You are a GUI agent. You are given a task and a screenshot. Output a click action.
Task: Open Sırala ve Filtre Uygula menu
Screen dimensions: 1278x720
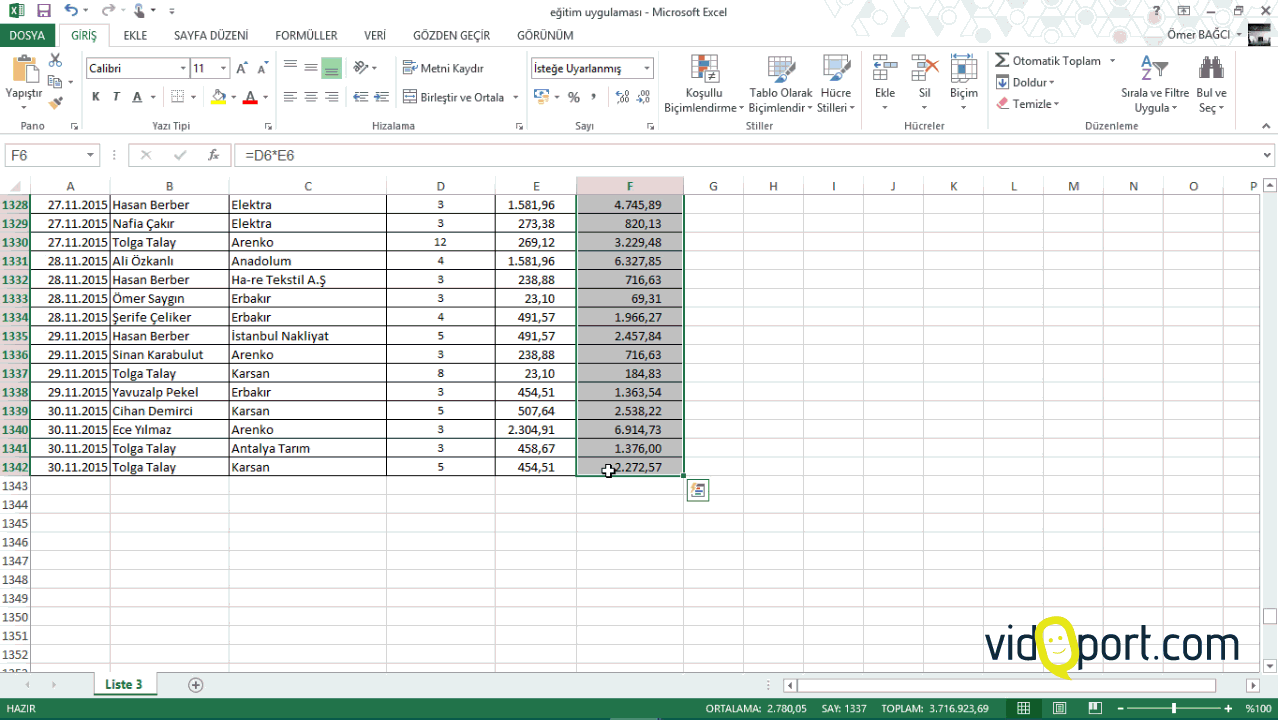click(1154, 85)
